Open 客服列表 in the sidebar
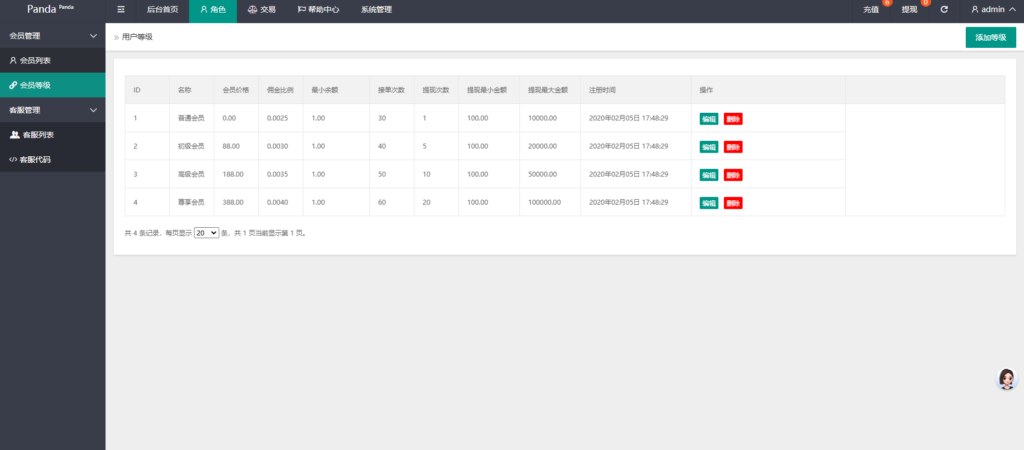Image resolution: width=1024 pixels, height=450 pixels. tap(52, 135)
